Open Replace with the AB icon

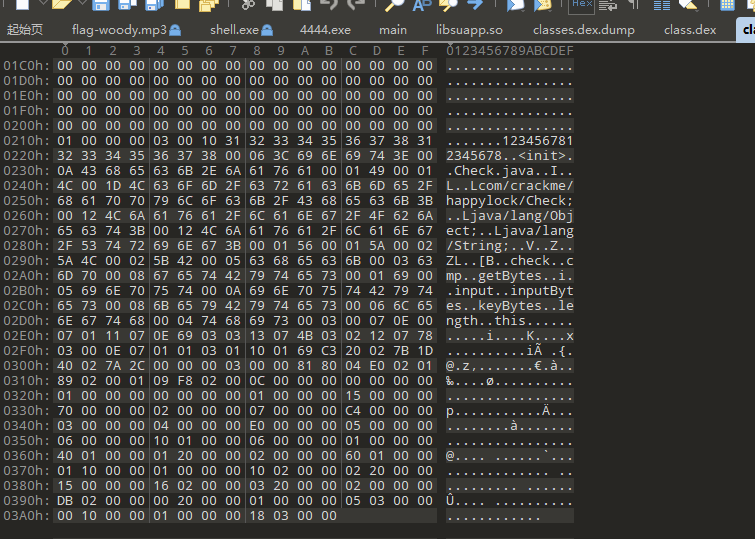point(422,4)
